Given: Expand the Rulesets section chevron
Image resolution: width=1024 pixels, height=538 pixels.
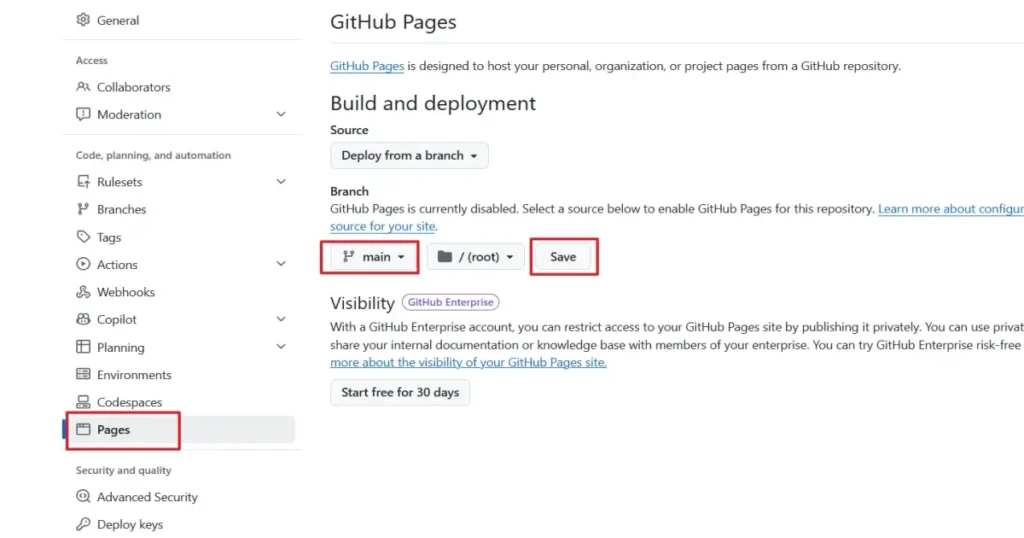Looking at the screenshot, I should point(281,182).
